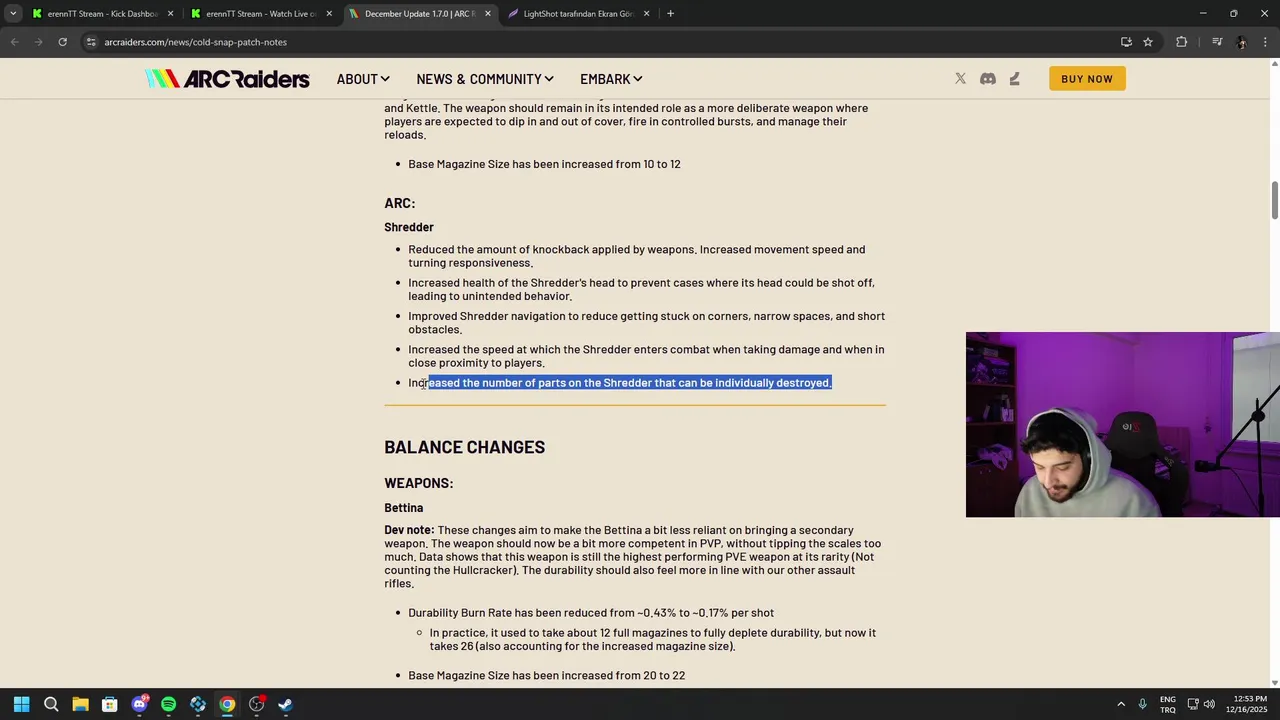Click 'Base Magazine Size increased from 20 to 22'
Image resolution: width=1280 pixels, height=720 pixels.
click(547, 676)
